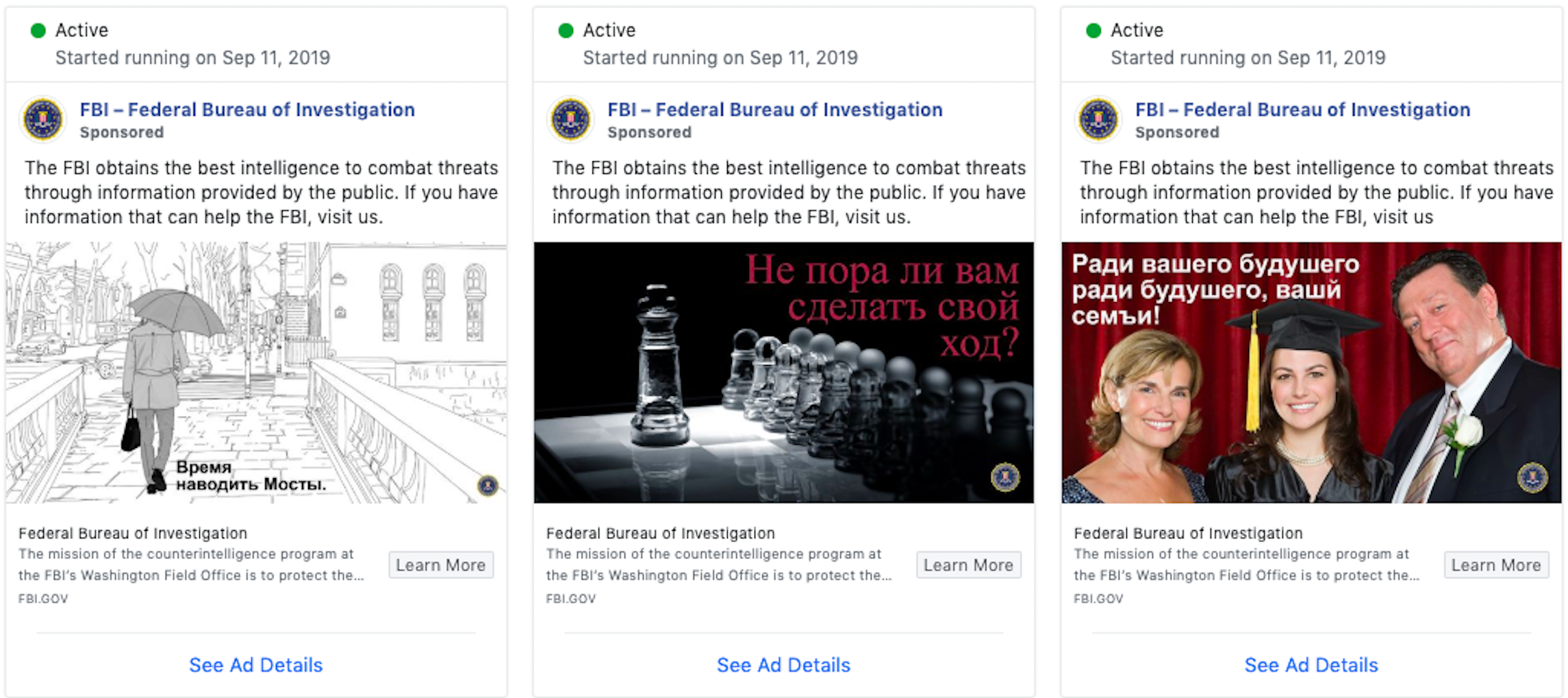1568x698 pixels.
Task: Click the FBI watermark seal on the umbrella sketch image
Action: 487,485
